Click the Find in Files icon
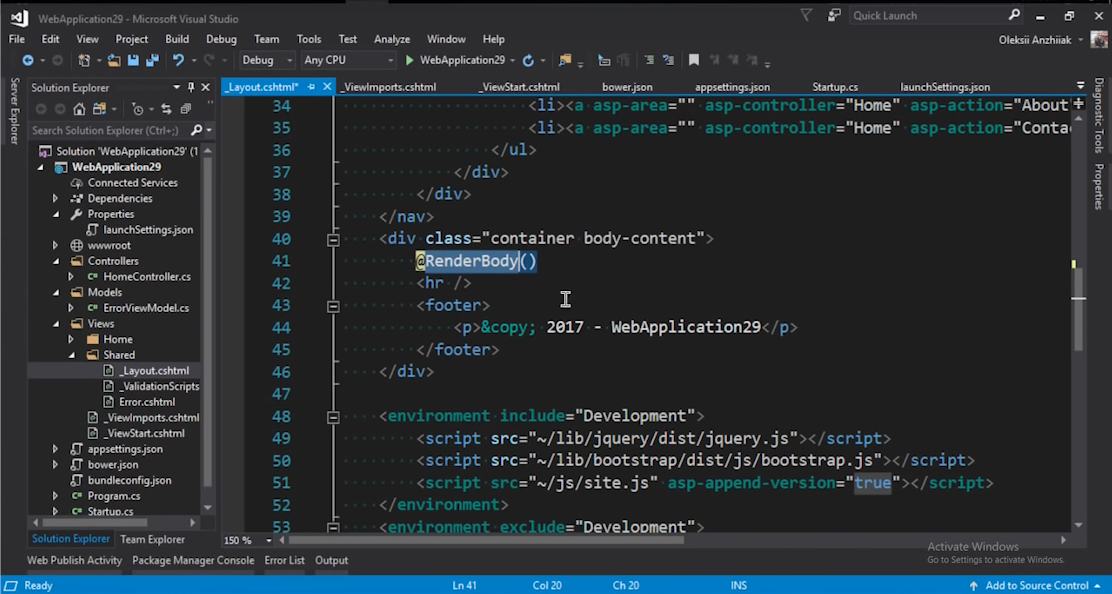Image resolution: width=1112 pixels, height=594 pixels. click(x=565, y=61)
